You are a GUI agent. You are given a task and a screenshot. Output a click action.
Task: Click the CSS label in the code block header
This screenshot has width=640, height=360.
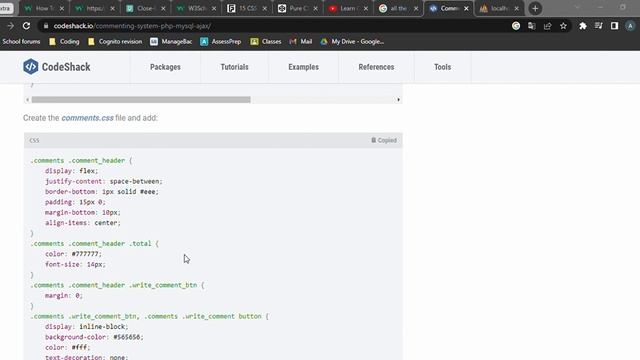(x=34, y=140)
